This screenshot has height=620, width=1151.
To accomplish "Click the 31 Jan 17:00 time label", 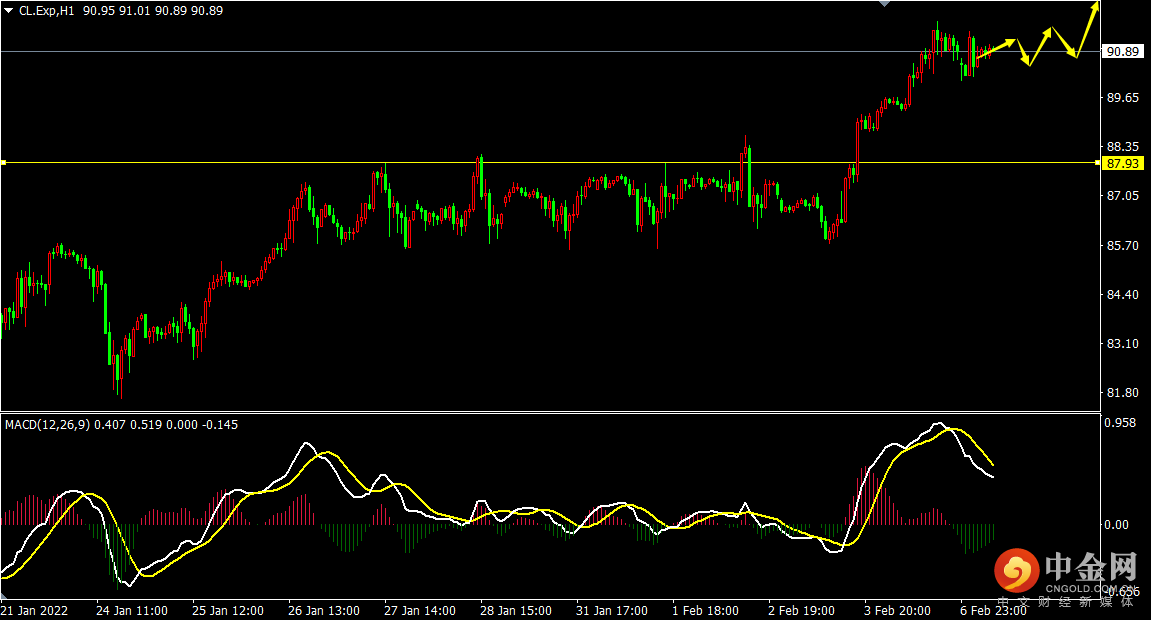I will pyautogui.click(x=611, y=610).
